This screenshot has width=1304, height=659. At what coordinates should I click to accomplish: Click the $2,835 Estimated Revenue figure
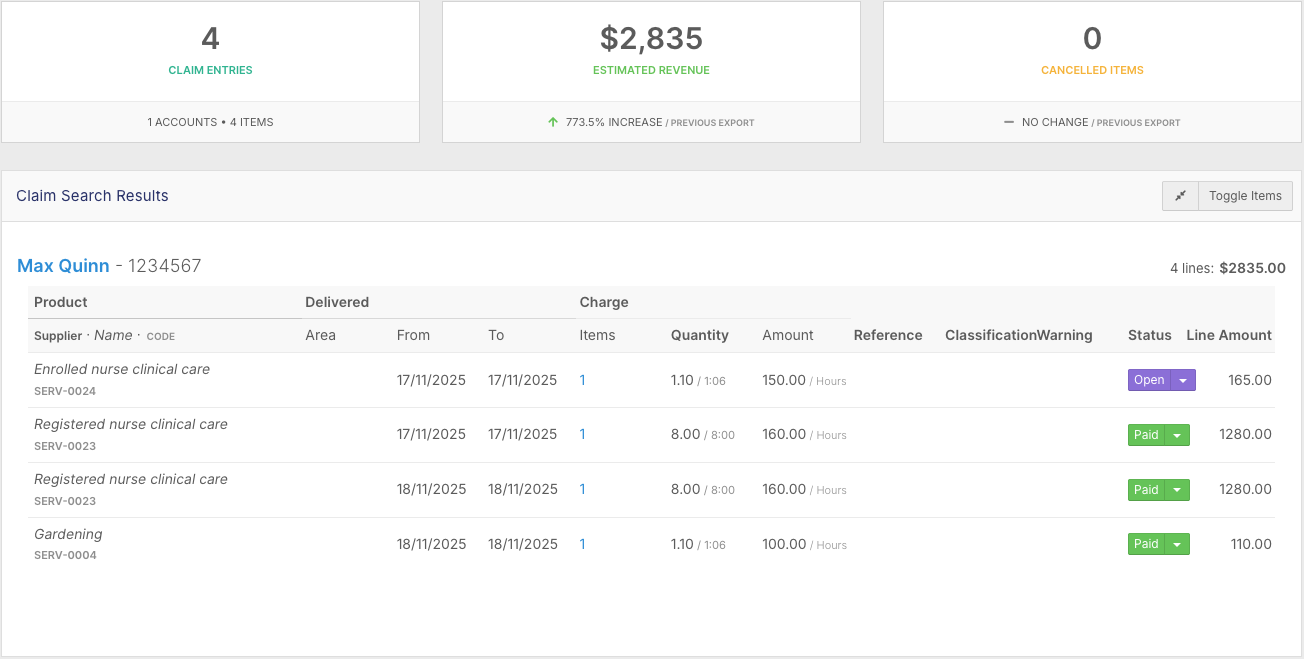pos(651,38)
